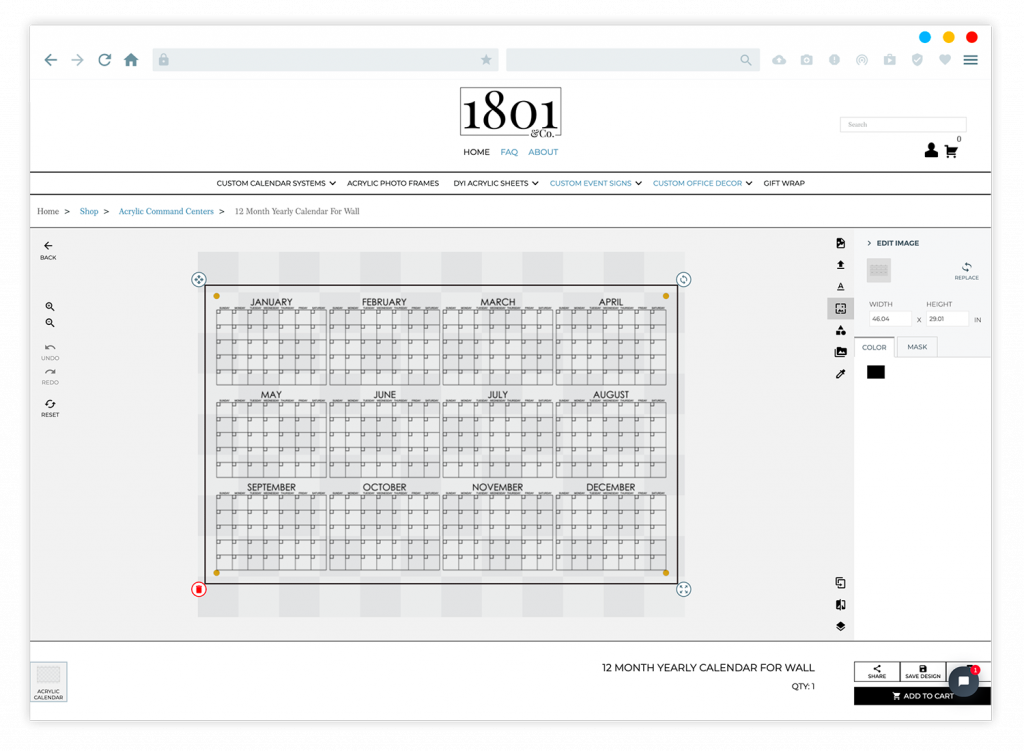The height and width of the screenshot is (751, 1024).
Task: Delete the selected image with the red trash handle
Action: pyautogui.click(x=199, y=589)
